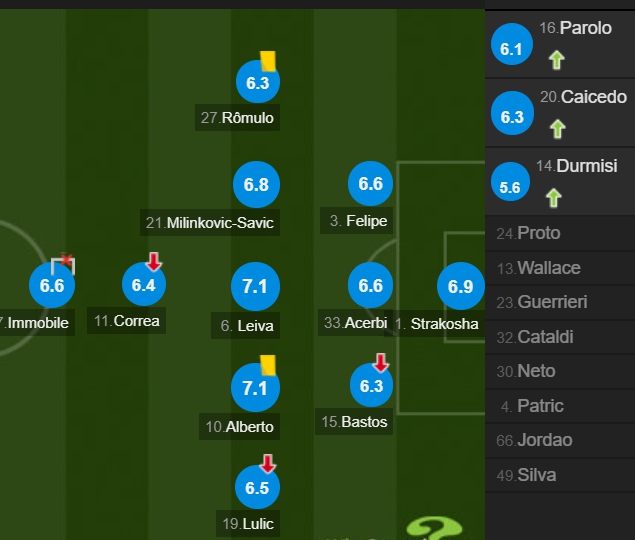This screenshot has width=635, height=540.
Task: Open Strakosha's 6.9 rating bubble
Action: click(x=461, y=286)
